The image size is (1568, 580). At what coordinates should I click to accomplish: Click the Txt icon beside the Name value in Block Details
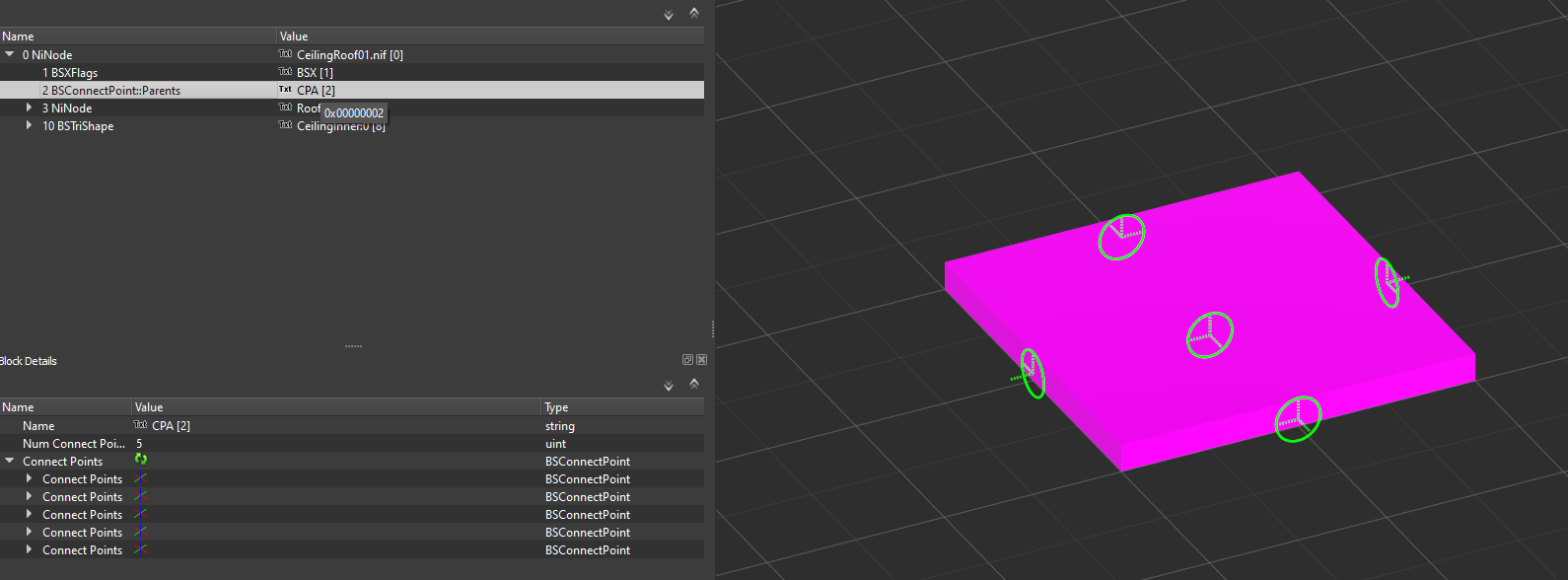pos(140,425)
